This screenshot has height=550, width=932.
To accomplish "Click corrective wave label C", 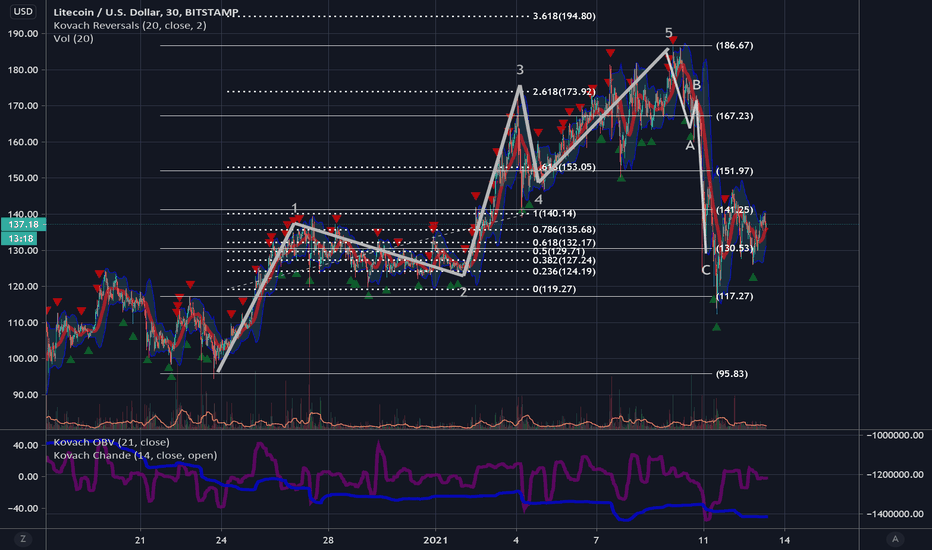I will click(x=706, y=271).
